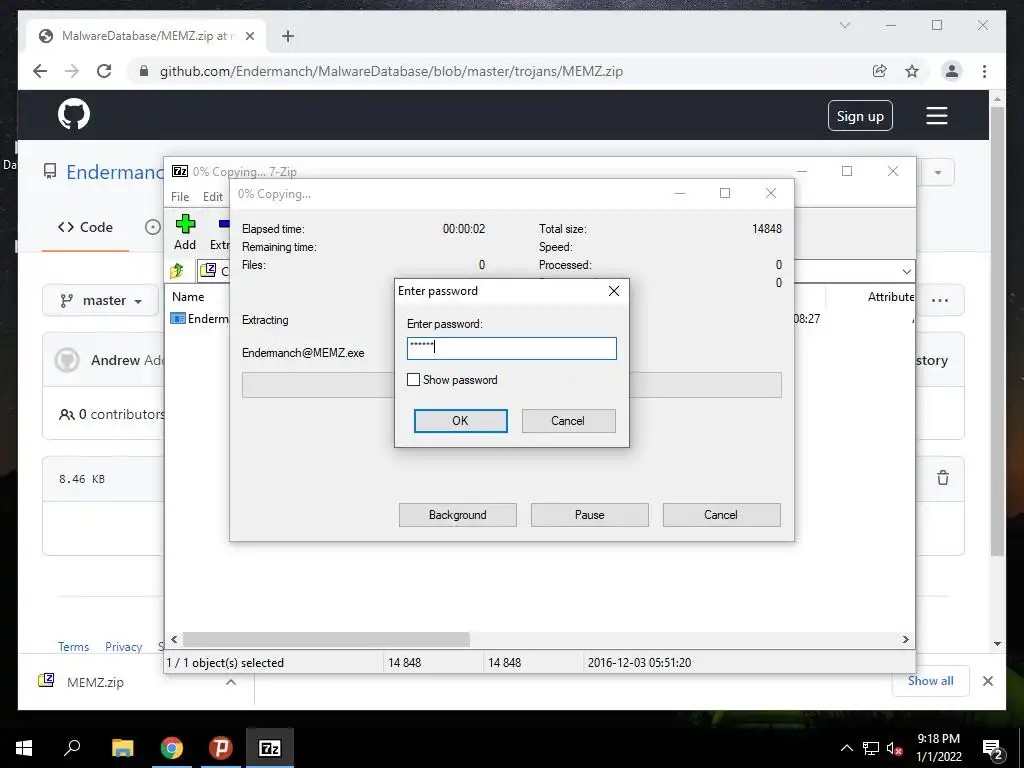Go back in Chrome
This screenshot has width=1024, height=768.
coord(40,71)
